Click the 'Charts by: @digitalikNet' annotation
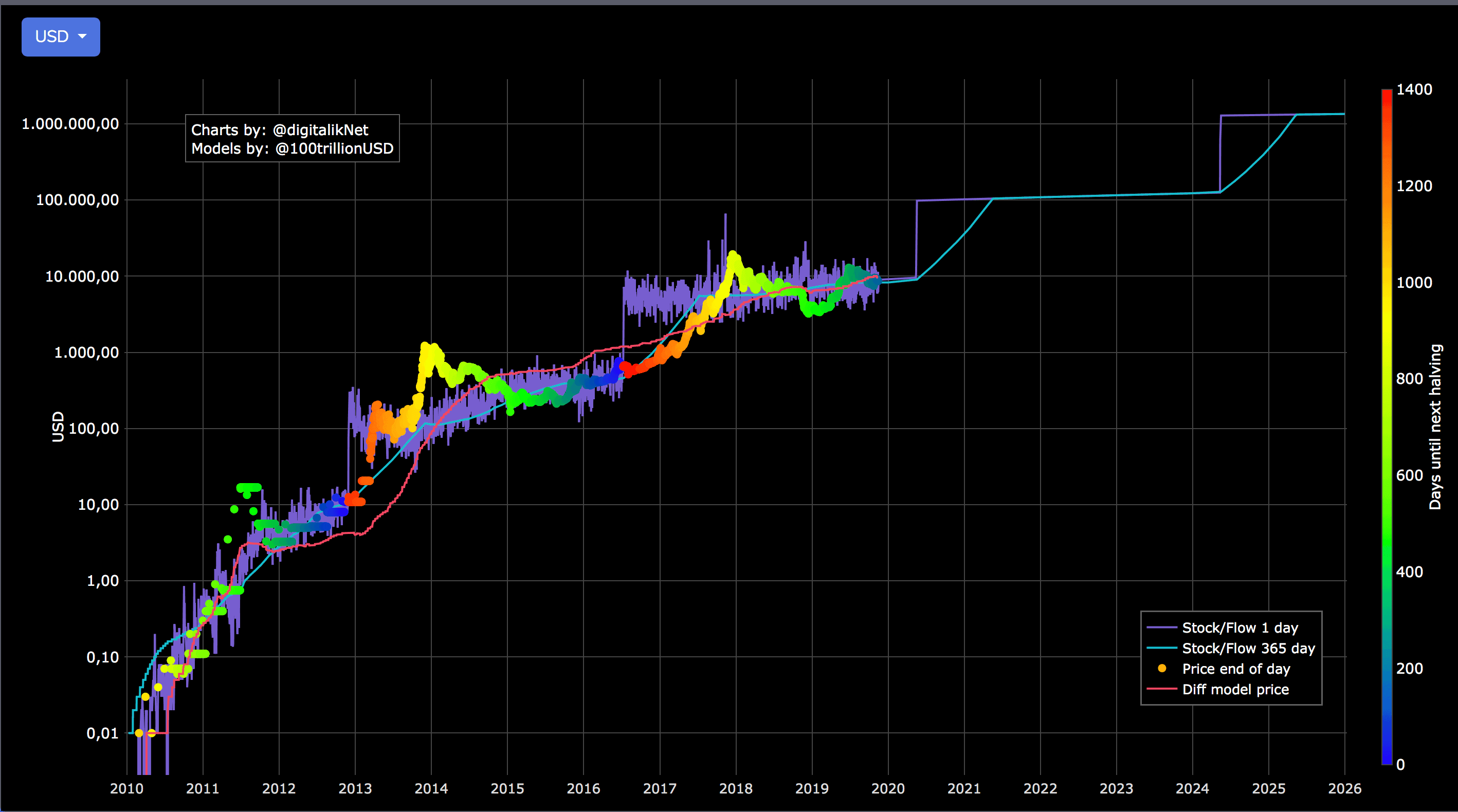The image size is (1458, 812). point(280,130)
